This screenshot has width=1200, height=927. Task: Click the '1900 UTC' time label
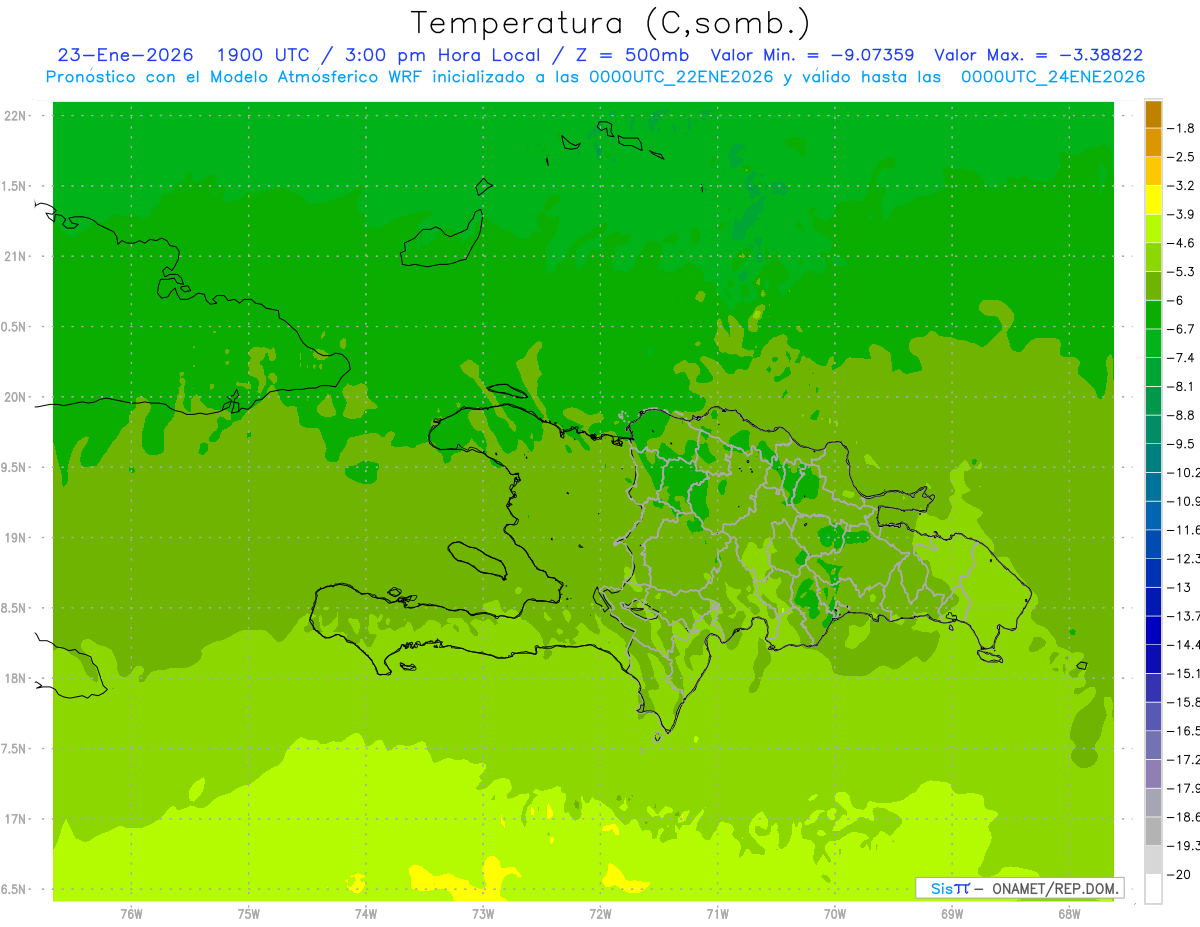pos(263,55)
